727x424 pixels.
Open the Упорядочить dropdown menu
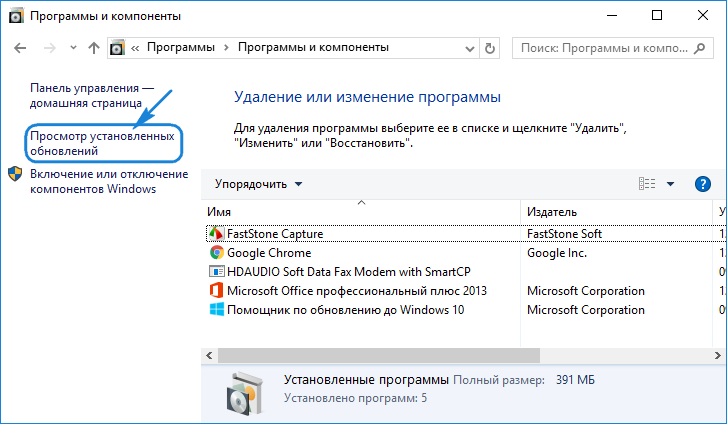tap(257, 184)
